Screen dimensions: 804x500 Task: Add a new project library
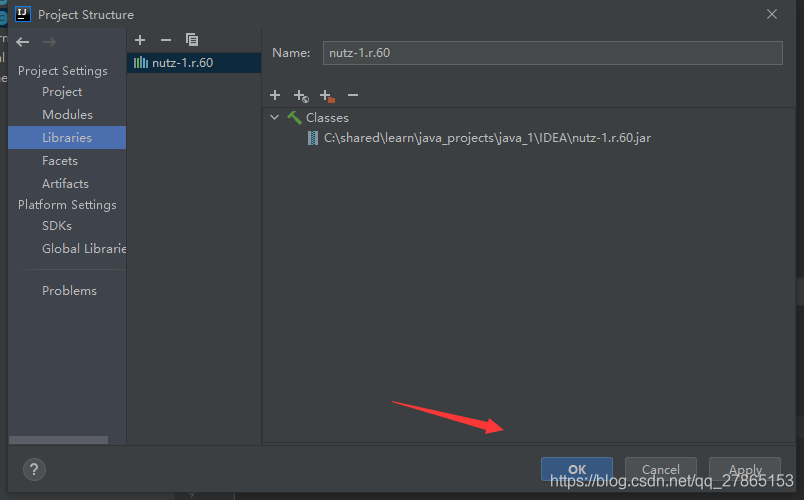[140, 40]
